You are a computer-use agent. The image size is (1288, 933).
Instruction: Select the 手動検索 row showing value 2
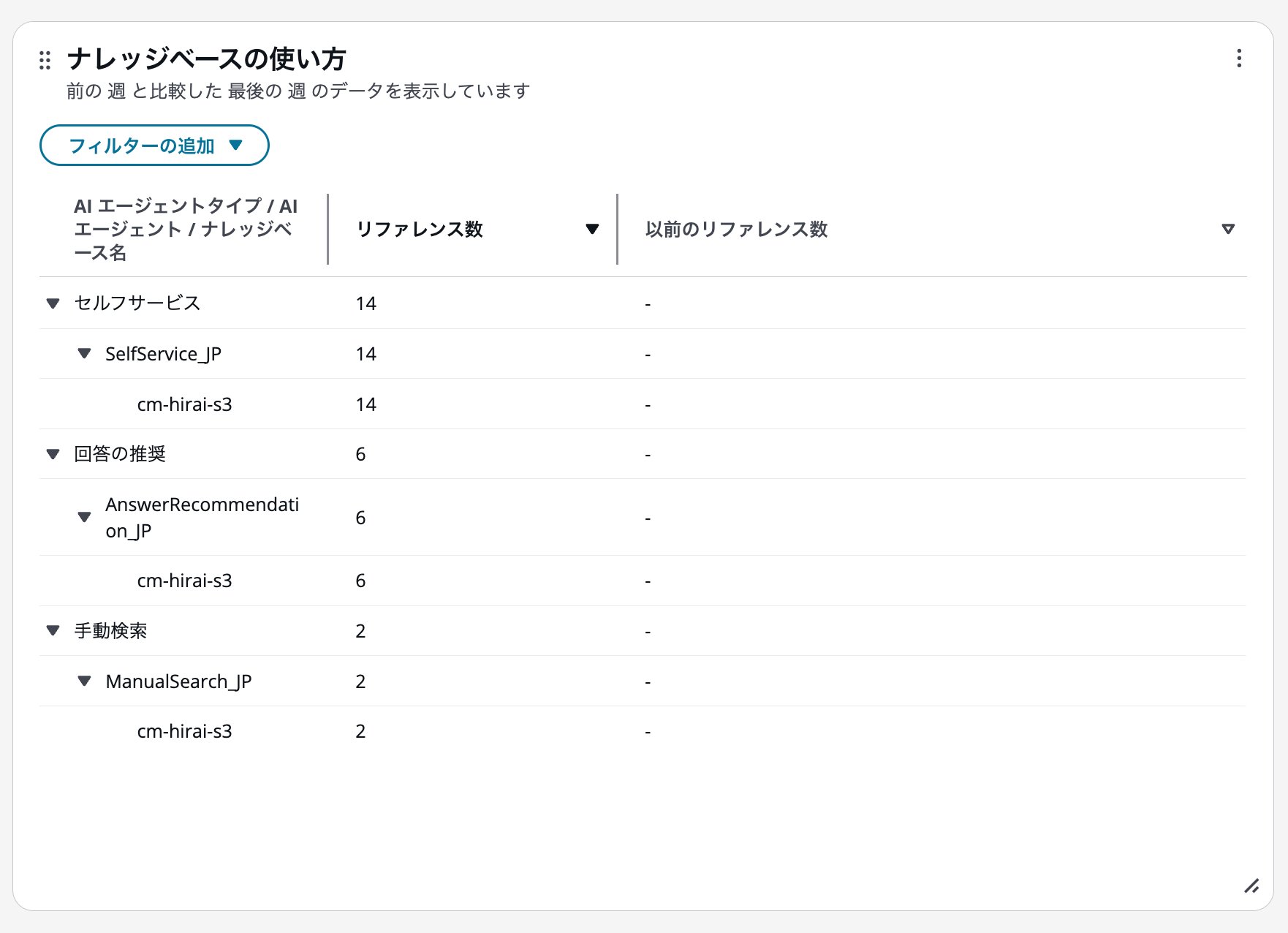click(x=111, y=630)
